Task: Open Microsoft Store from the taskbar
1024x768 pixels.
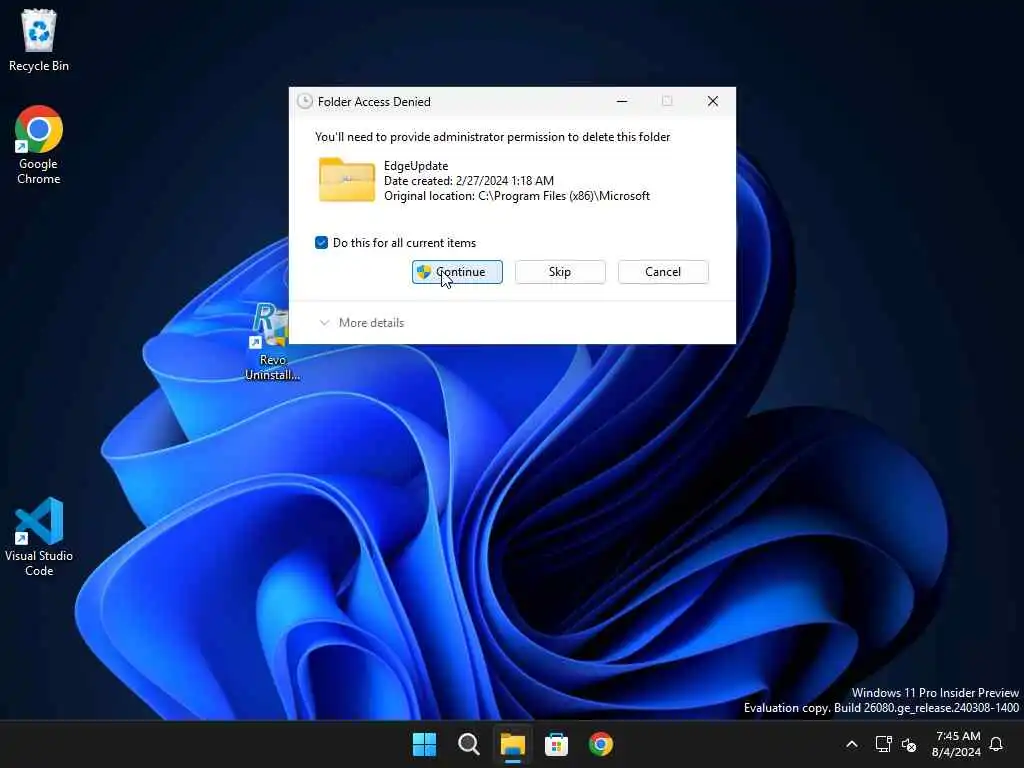Action: (556, 744)
